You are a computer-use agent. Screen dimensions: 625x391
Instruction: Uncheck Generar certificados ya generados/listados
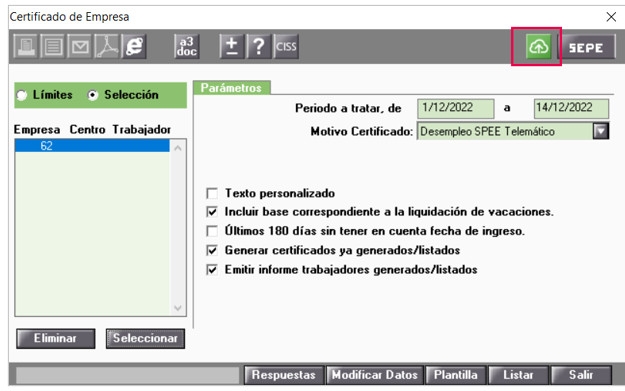pyautogui.click(x=212, y=250)
